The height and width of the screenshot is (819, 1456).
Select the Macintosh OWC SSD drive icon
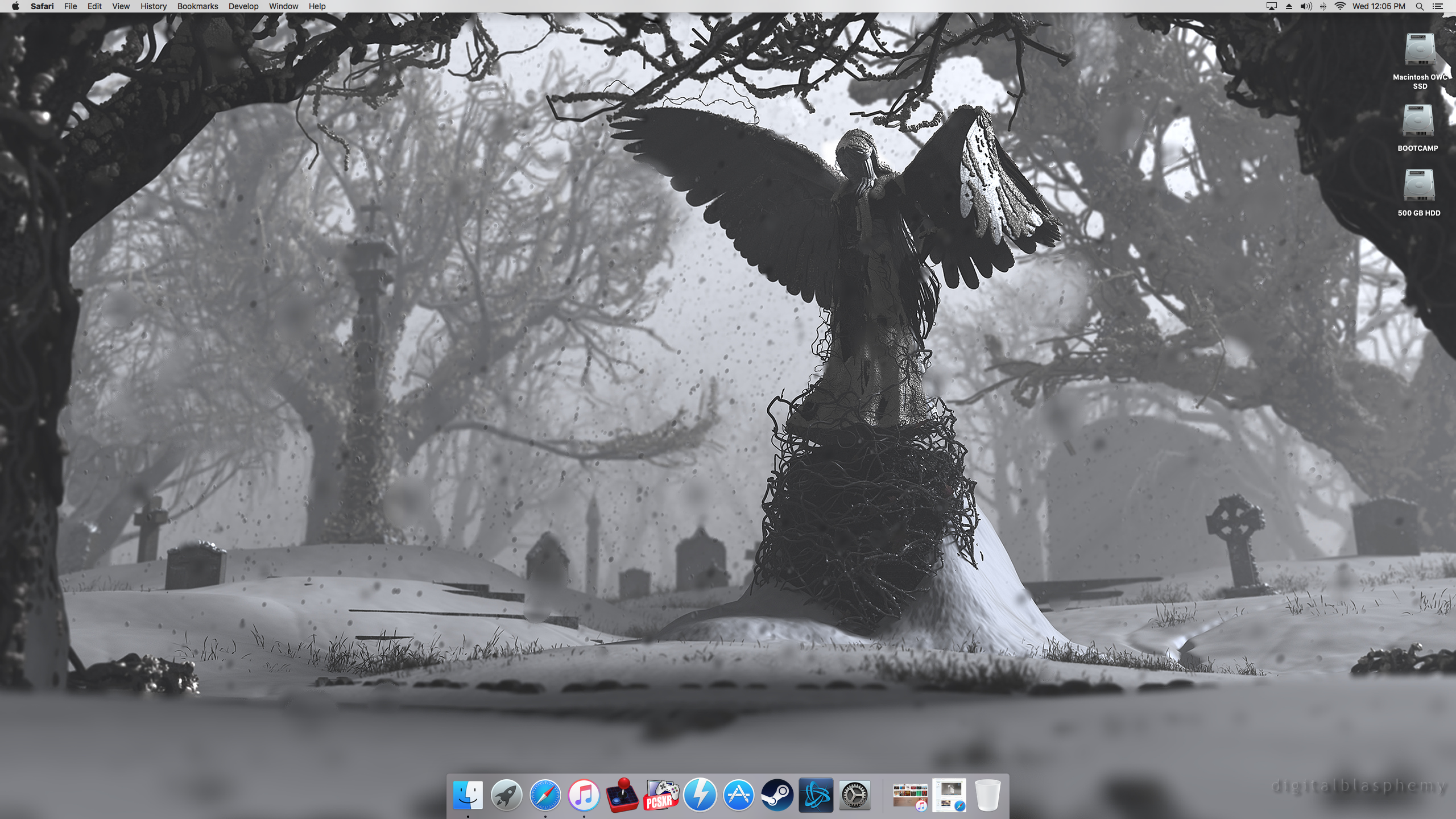tap(1420, 50)
